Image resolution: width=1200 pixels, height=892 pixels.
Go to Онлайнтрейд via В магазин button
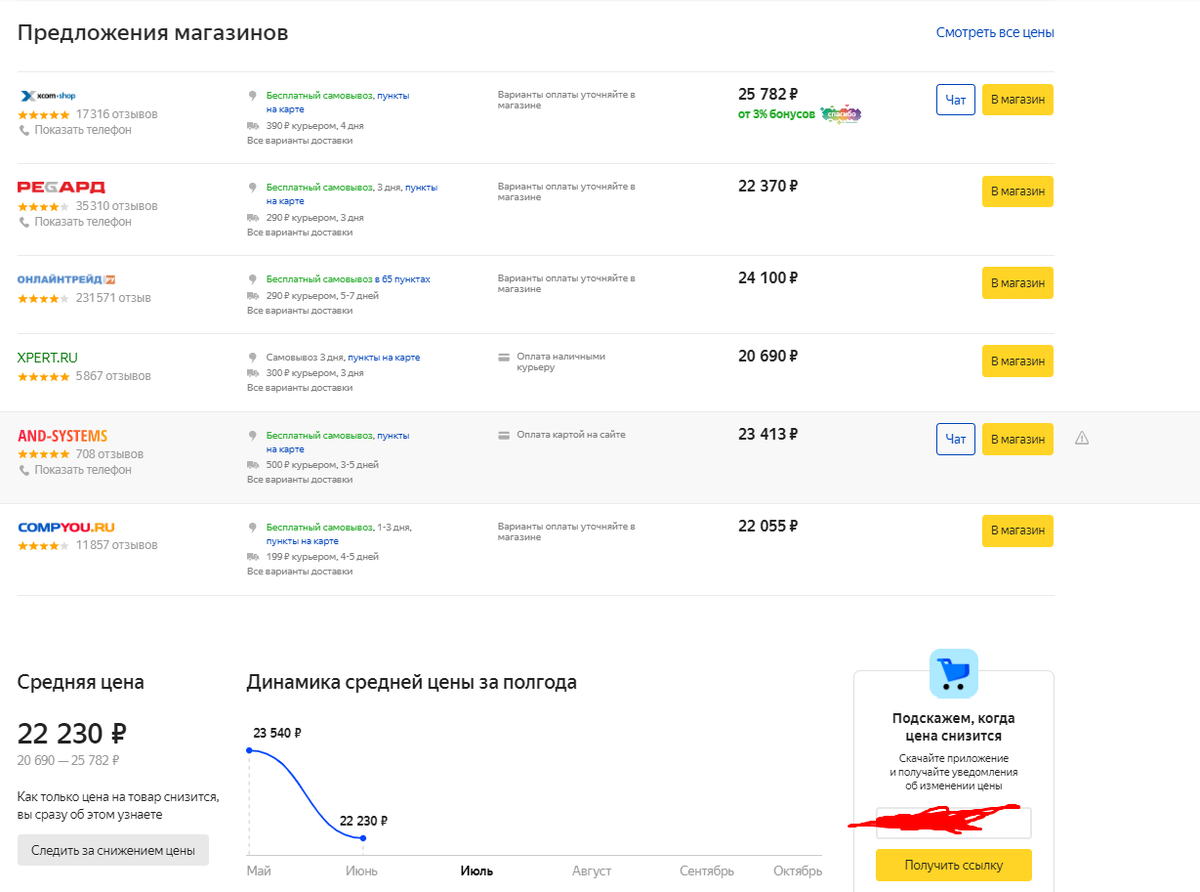[1017, 283]
